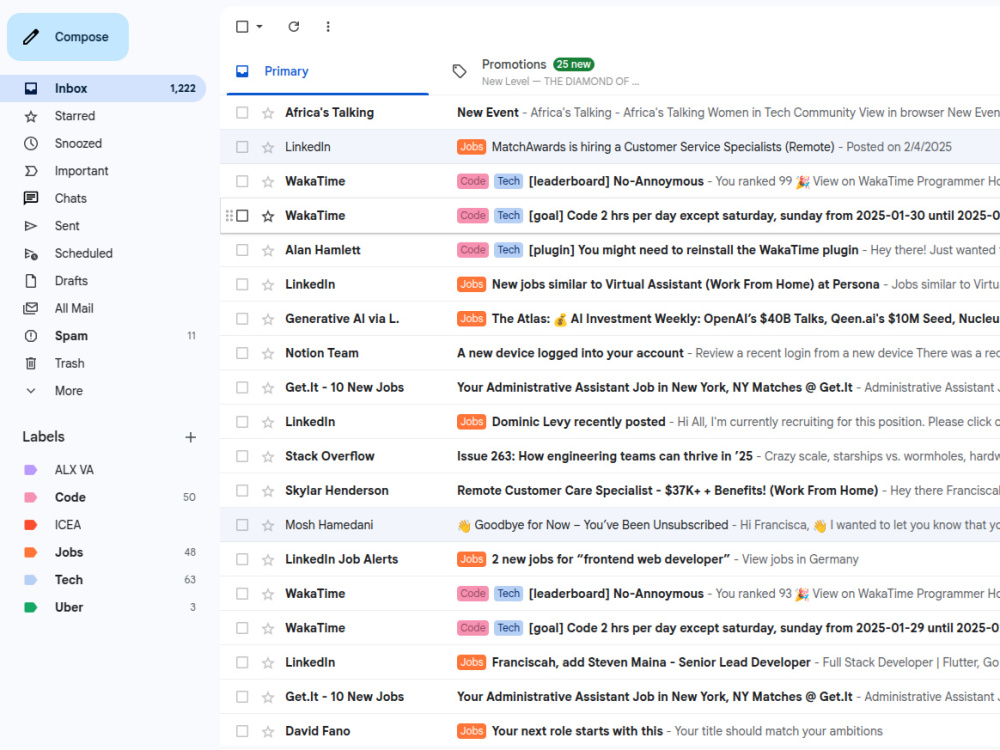
Task: Click the Important marker icon in sidebar
Action: coord(31,171)
